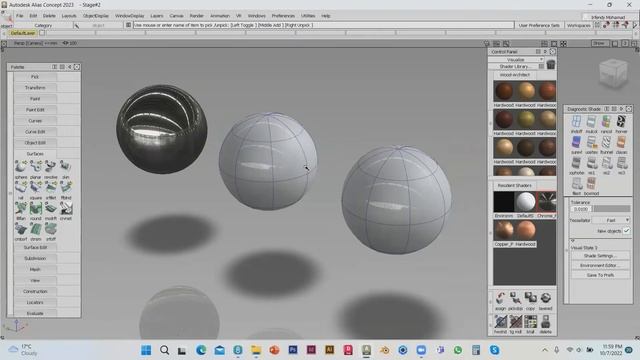Adjust the Tolerance slider bar

click(x=611, y=209)
